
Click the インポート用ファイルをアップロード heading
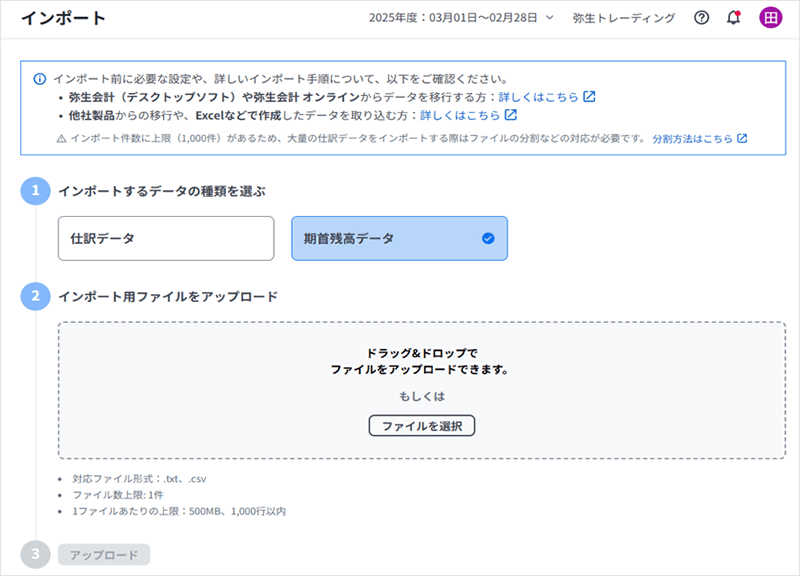[168, 296]
